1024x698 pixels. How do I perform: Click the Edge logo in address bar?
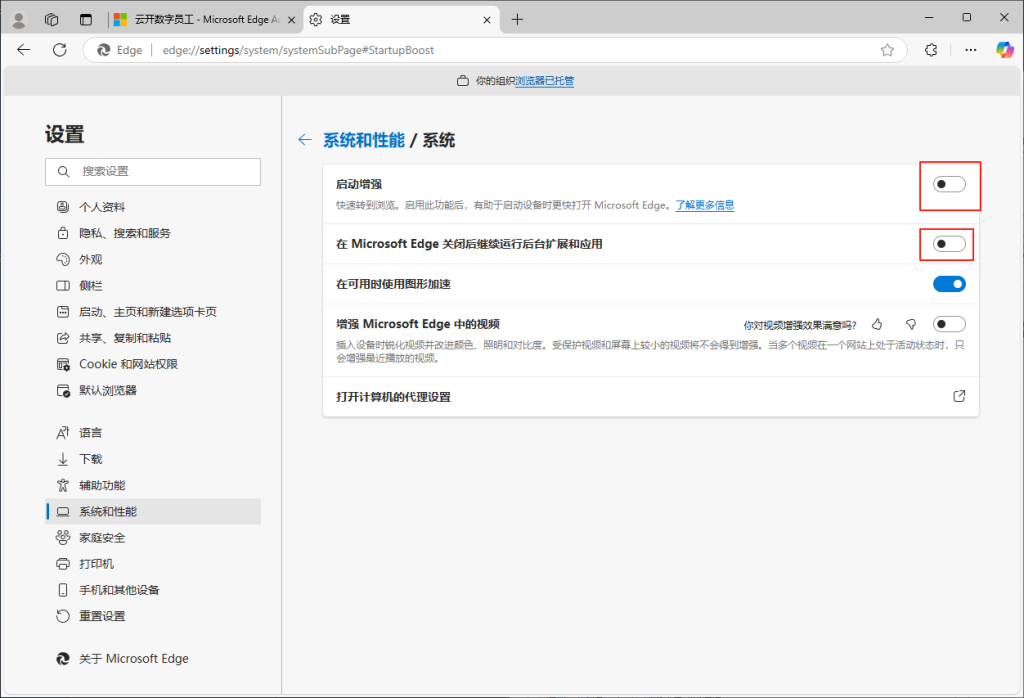point(103,50)
